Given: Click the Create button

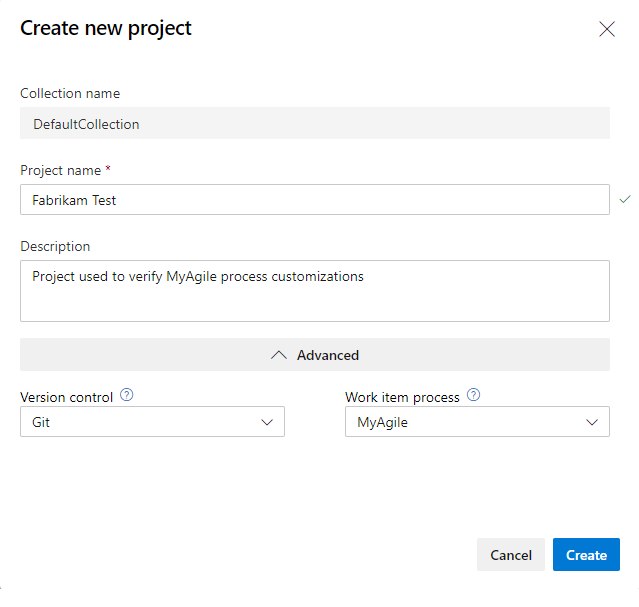Looking at the screenshot, I should coord(586,554).
